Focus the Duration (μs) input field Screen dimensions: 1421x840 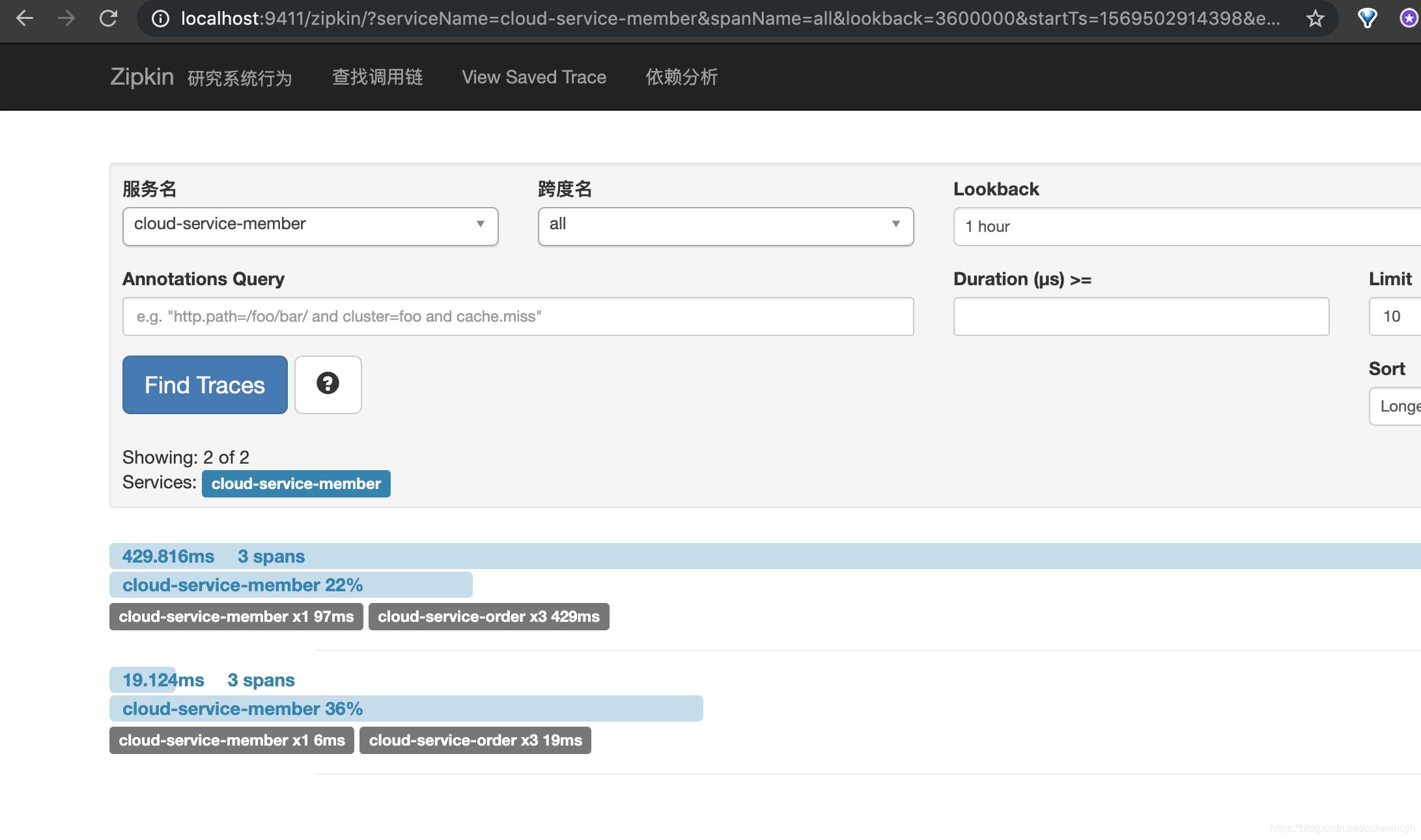1141,316
